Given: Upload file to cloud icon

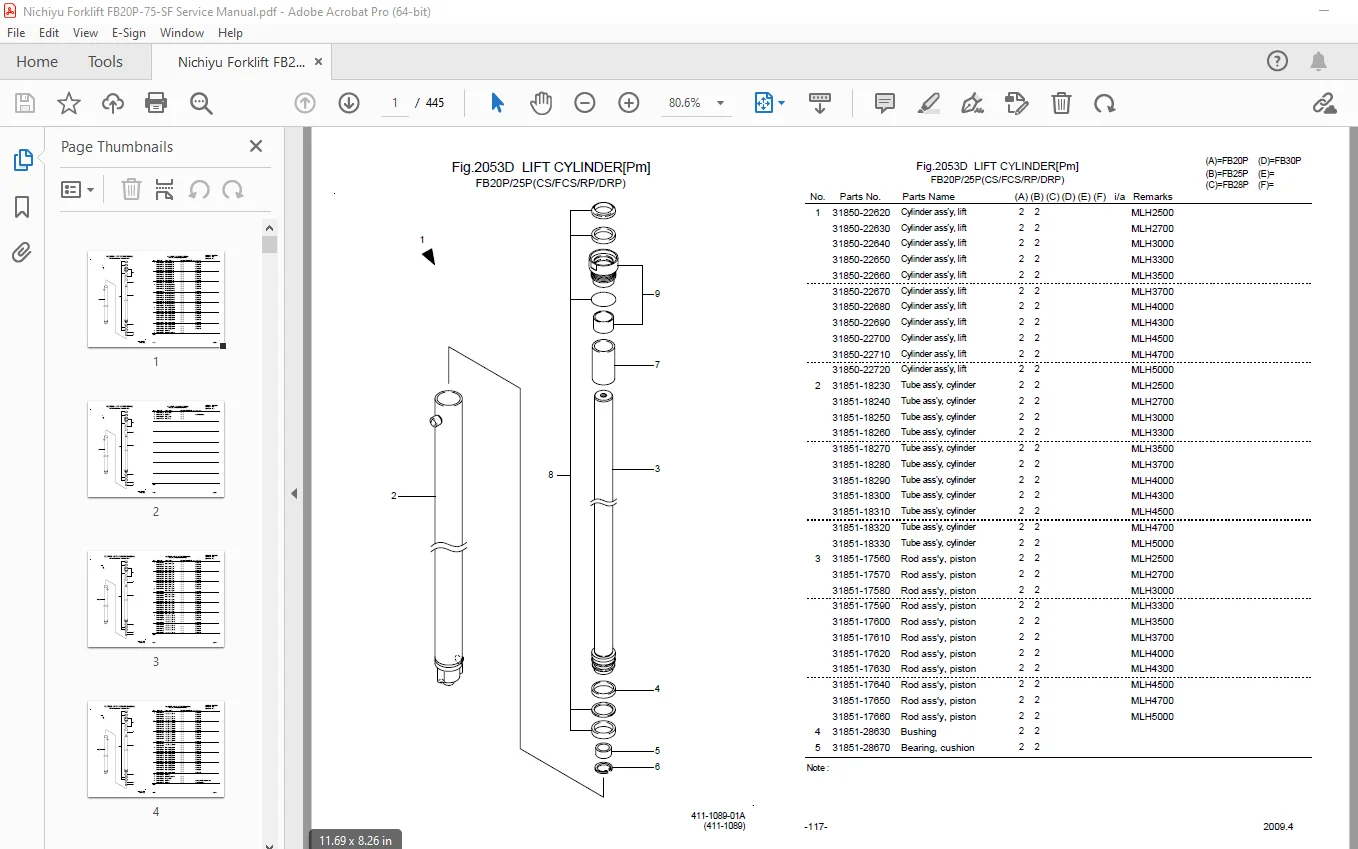Looking at the screenshot, I should click(113, 103).
